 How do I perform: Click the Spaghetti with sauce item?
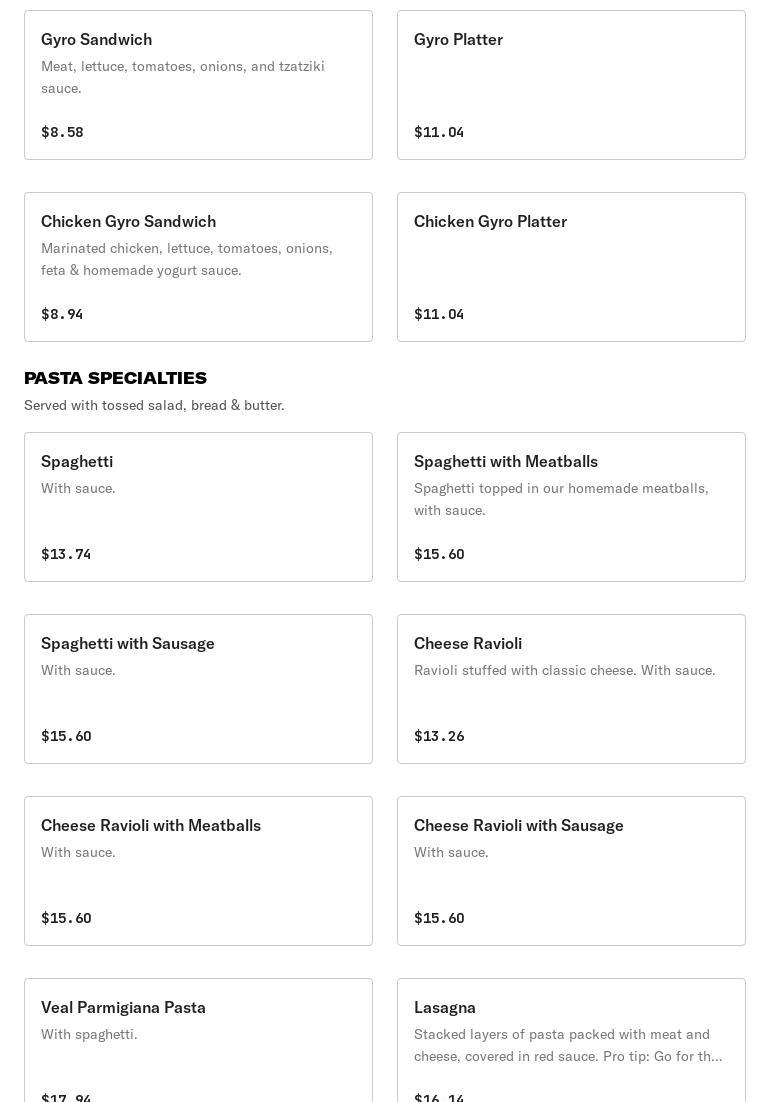(x=198, y=507)
